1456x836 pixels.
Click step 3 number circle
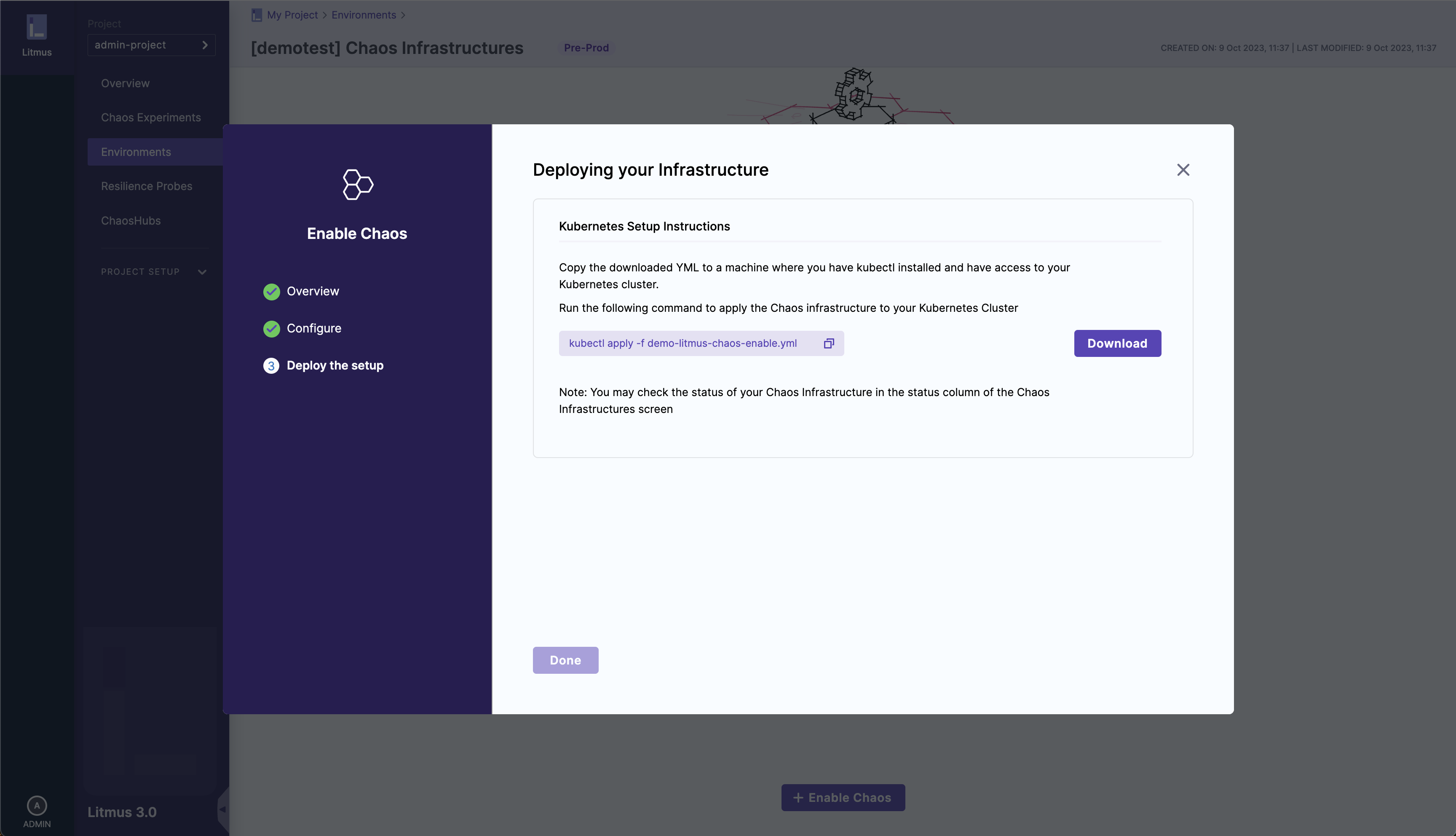pyautogui.click(x=271, y=366)
